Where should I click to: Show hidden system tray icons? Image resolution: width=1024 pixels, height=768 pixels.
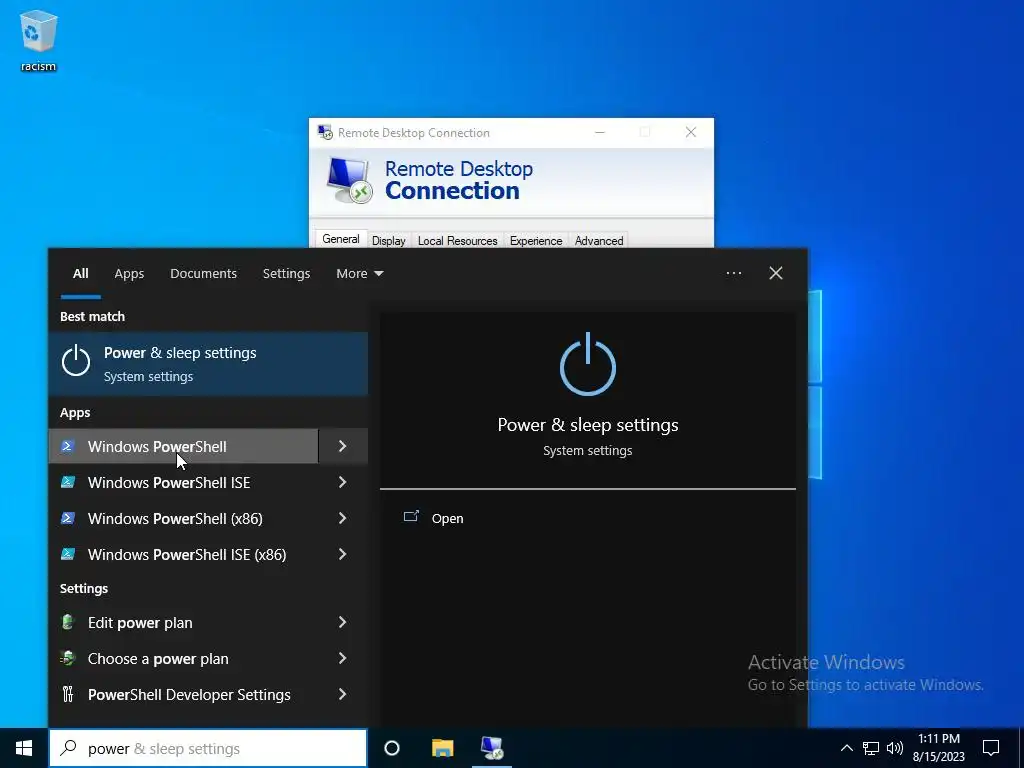point(846,748)
